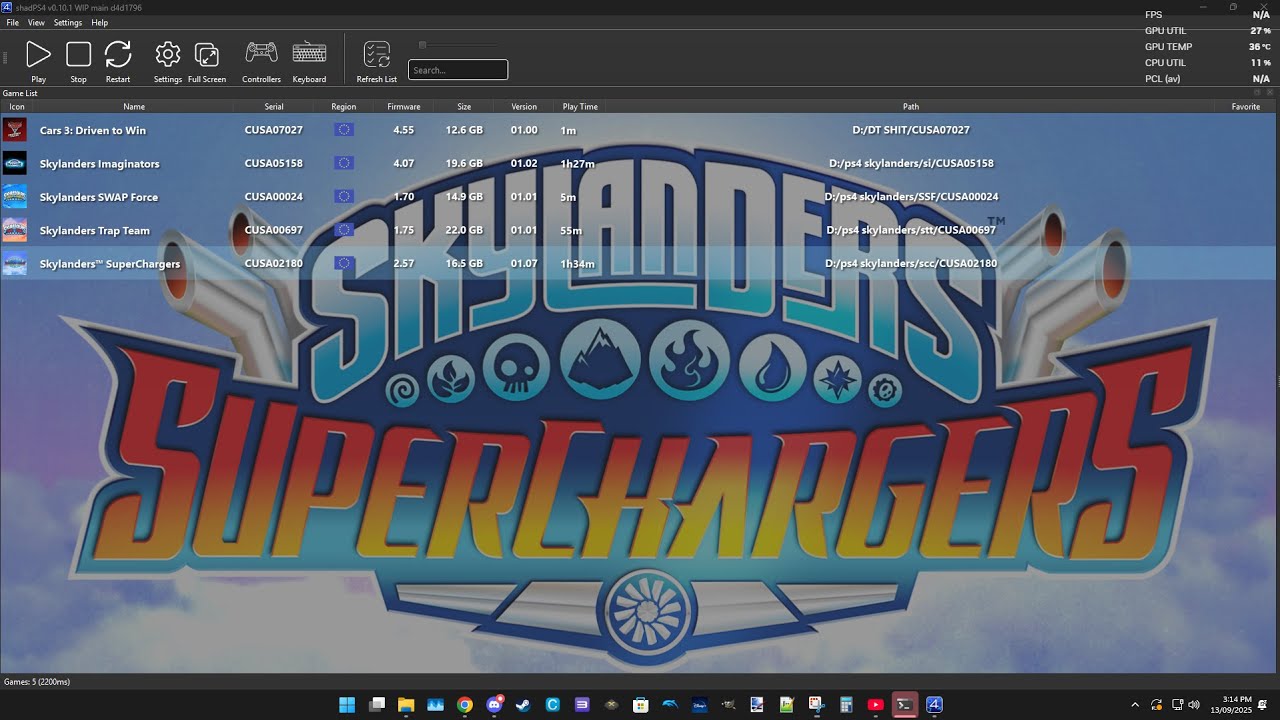Screen dimensions: 1280x720
Task: Select Skylanders SuperChargers game name
Action: point(110,264)
